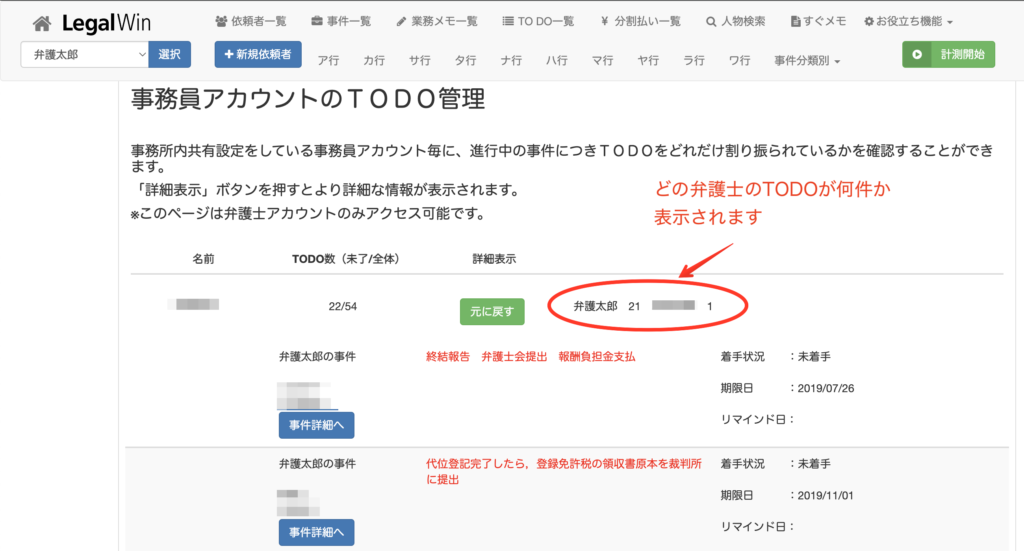The height and width of the screenshot is (551, 1024).
Task: Open 業務メモ一覧 with pencil icon
Action: pyautogui.click(x=437, y=21)
